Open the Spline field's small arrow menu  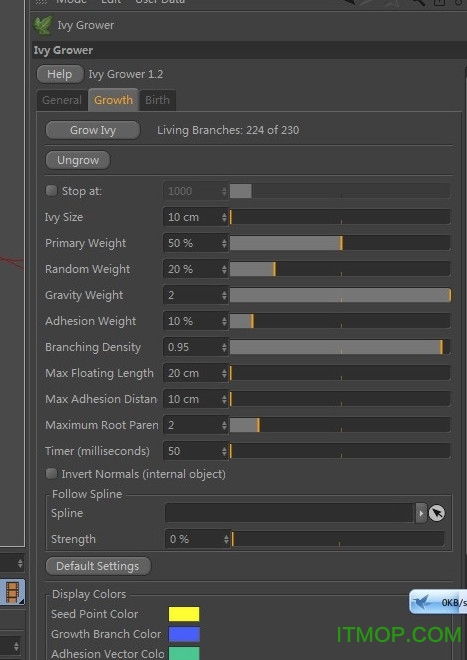point(421,513)
